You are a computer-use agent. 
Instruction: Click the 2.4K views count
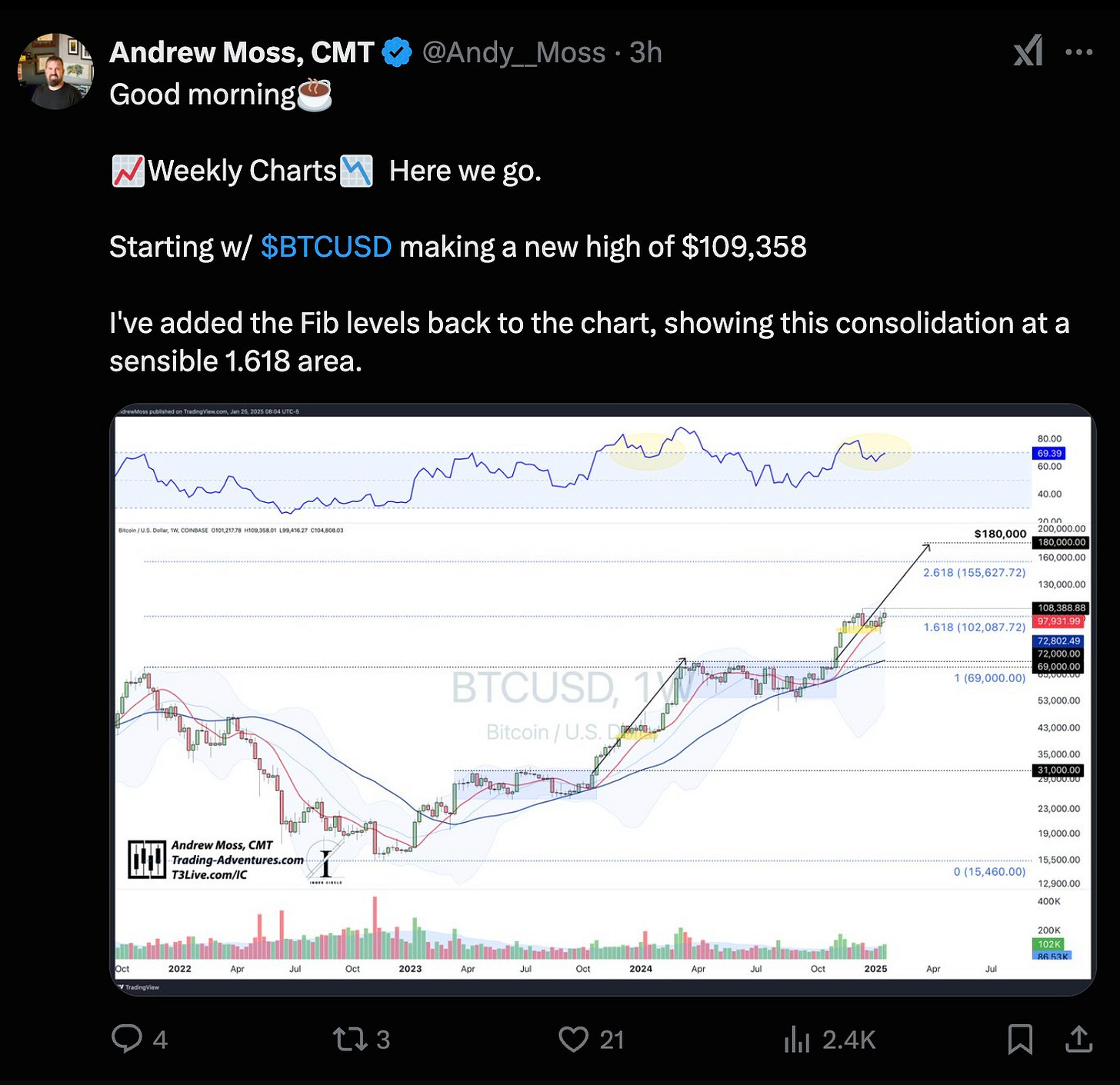[x=848, y=1039]
